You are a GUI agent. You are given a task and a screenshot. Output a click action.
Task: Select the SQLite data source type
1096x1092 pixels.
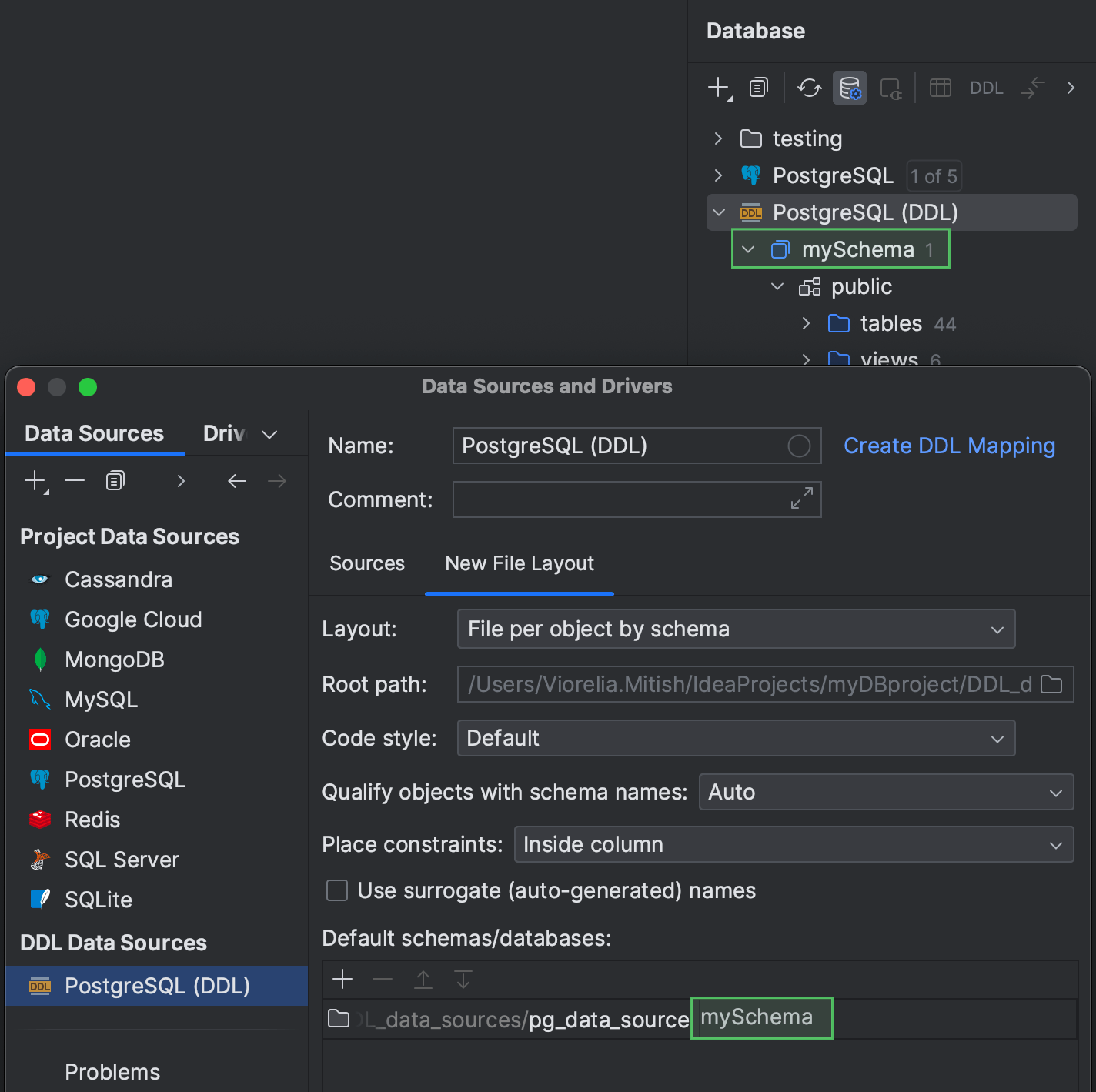[99, 899]
